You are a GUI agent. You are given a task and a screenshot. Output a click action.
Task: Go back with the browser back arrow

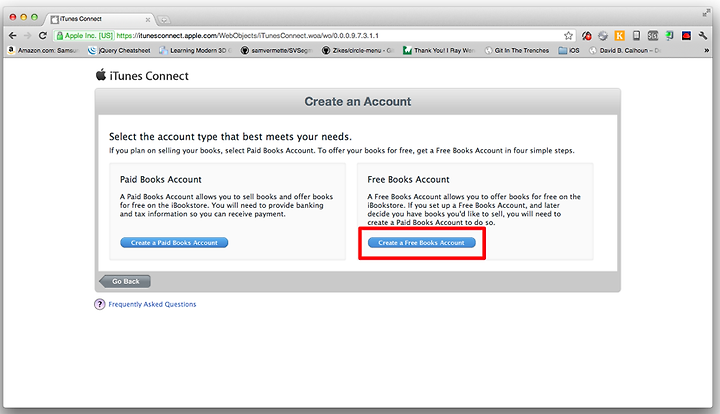(12, 35)
